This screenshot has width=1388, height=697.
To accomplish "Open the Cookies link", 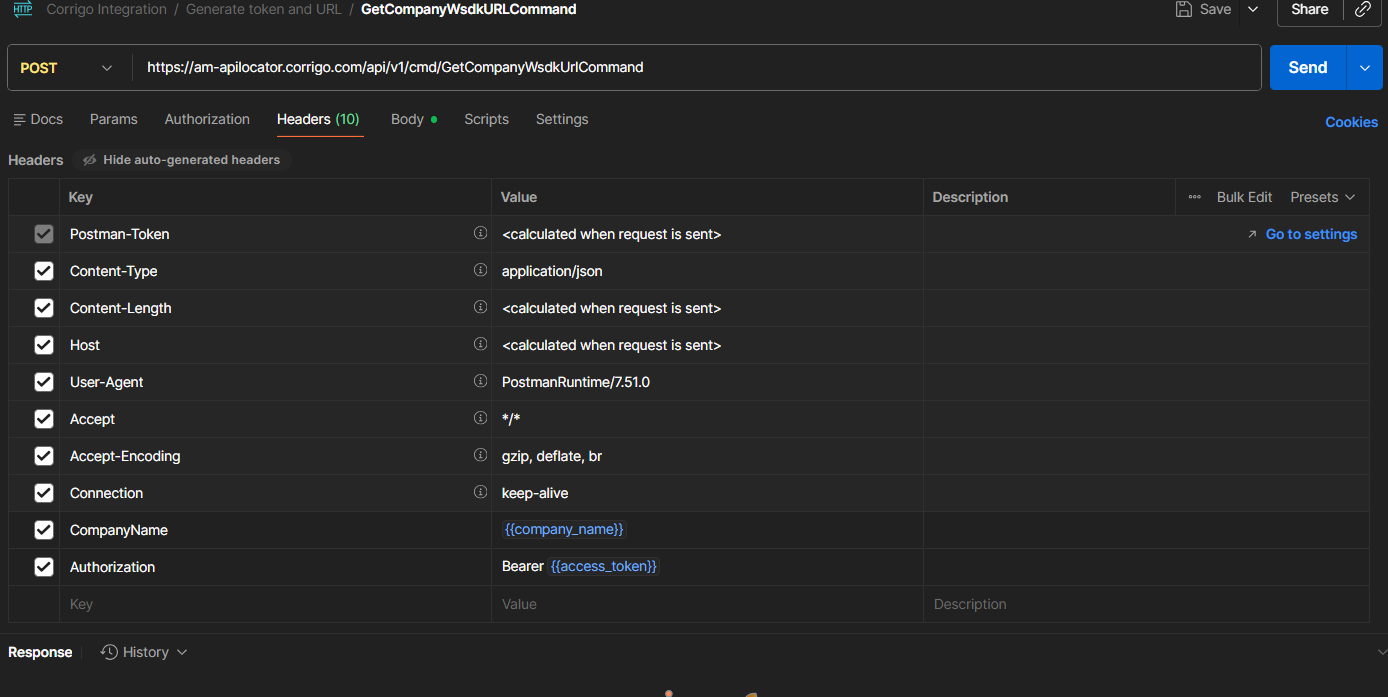I will pyautogui.click(x=1351, y=122).
